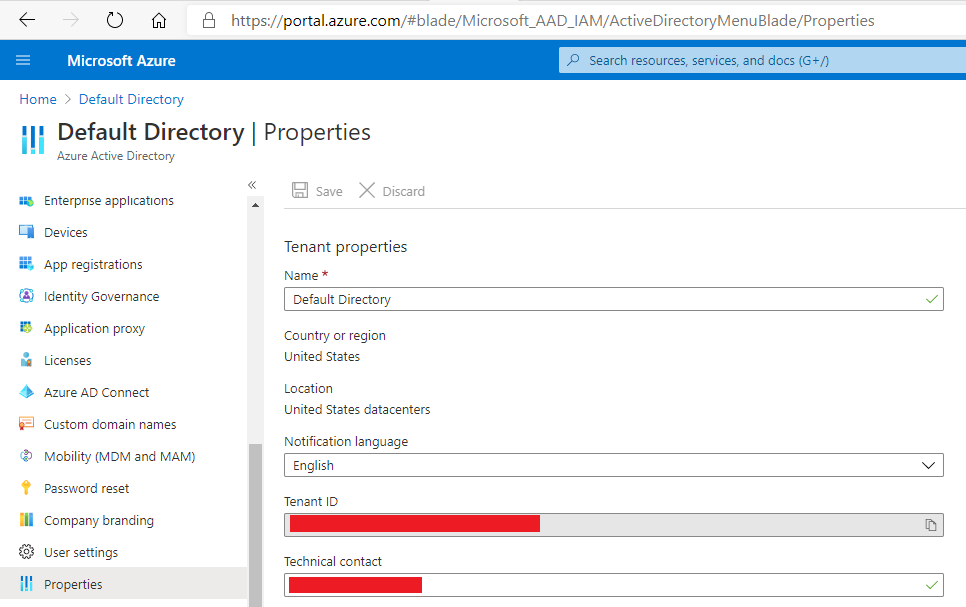Click the Discard X icon

click(x=367, y=190)
